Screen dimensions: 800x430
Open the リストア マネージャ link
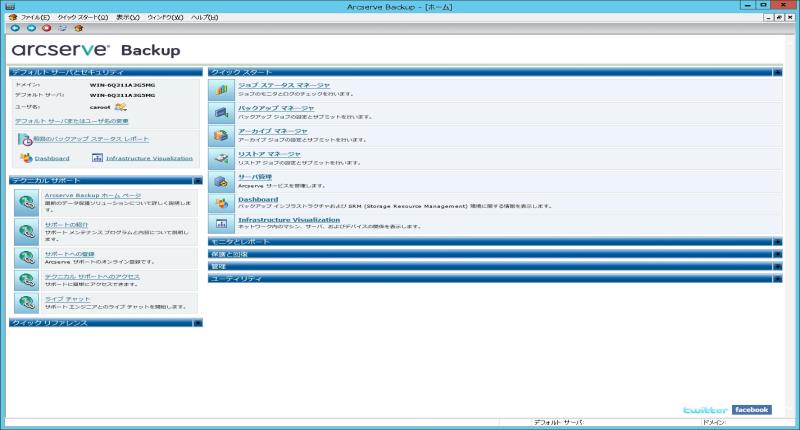click(x=269, y=154)
